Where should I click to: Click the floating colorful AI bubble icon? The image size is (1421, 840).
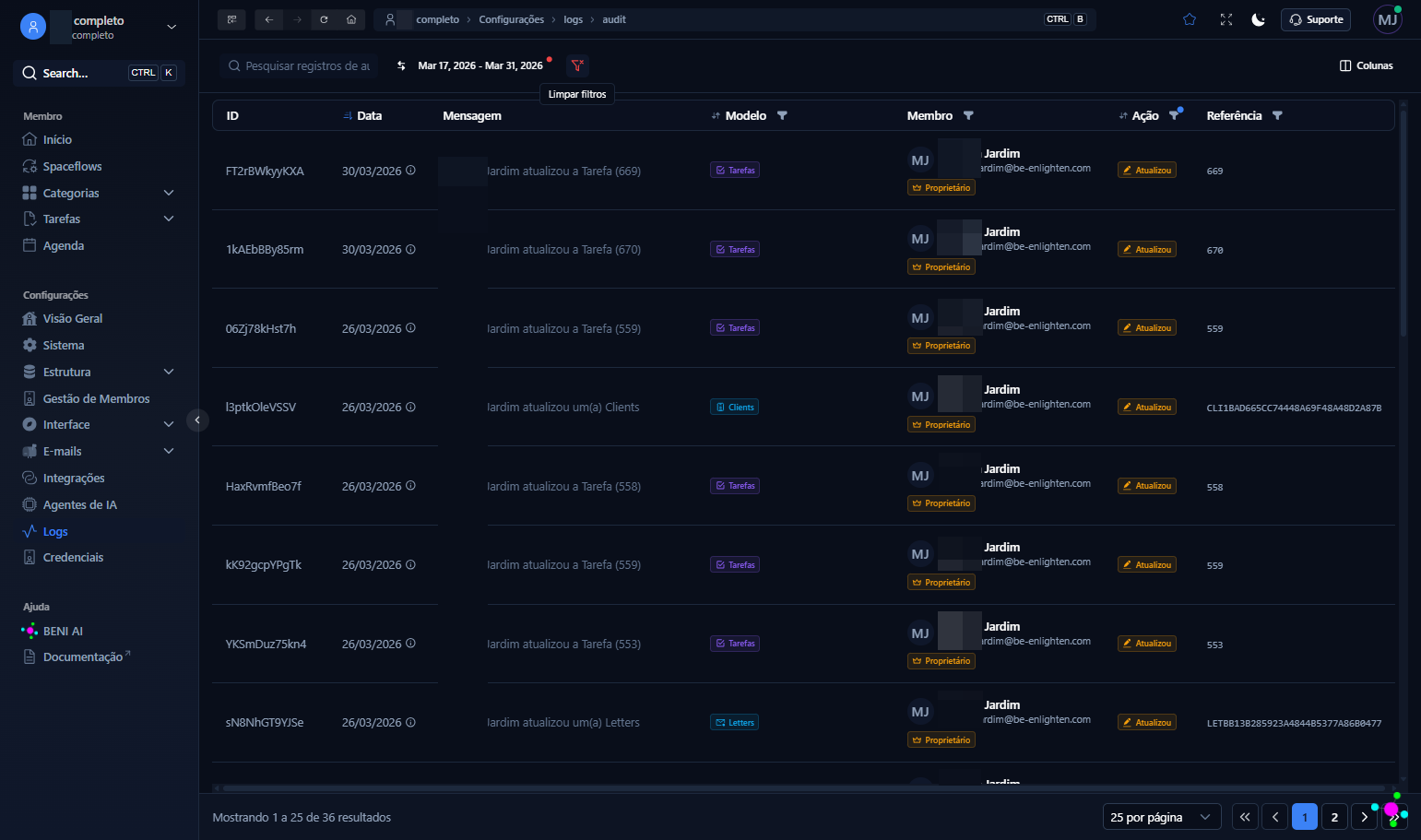(1391, 810)
